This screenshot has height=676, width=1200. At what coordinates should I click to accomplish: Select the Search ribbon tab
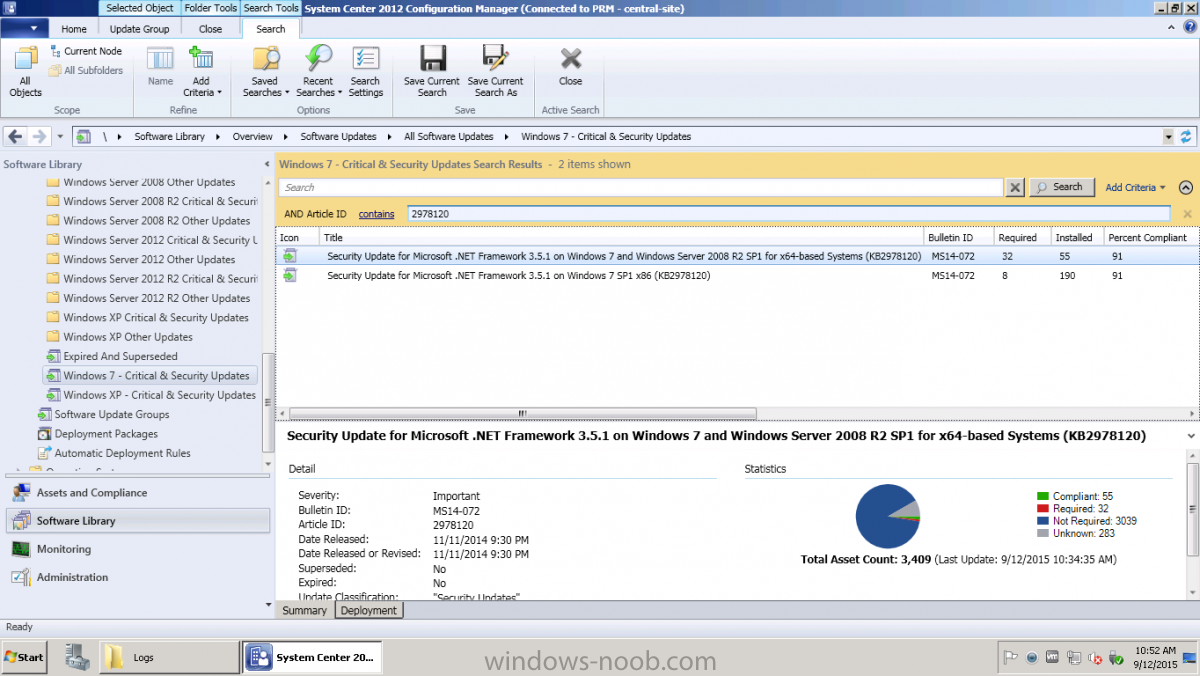pyautogui.click(x=271, y=29)
